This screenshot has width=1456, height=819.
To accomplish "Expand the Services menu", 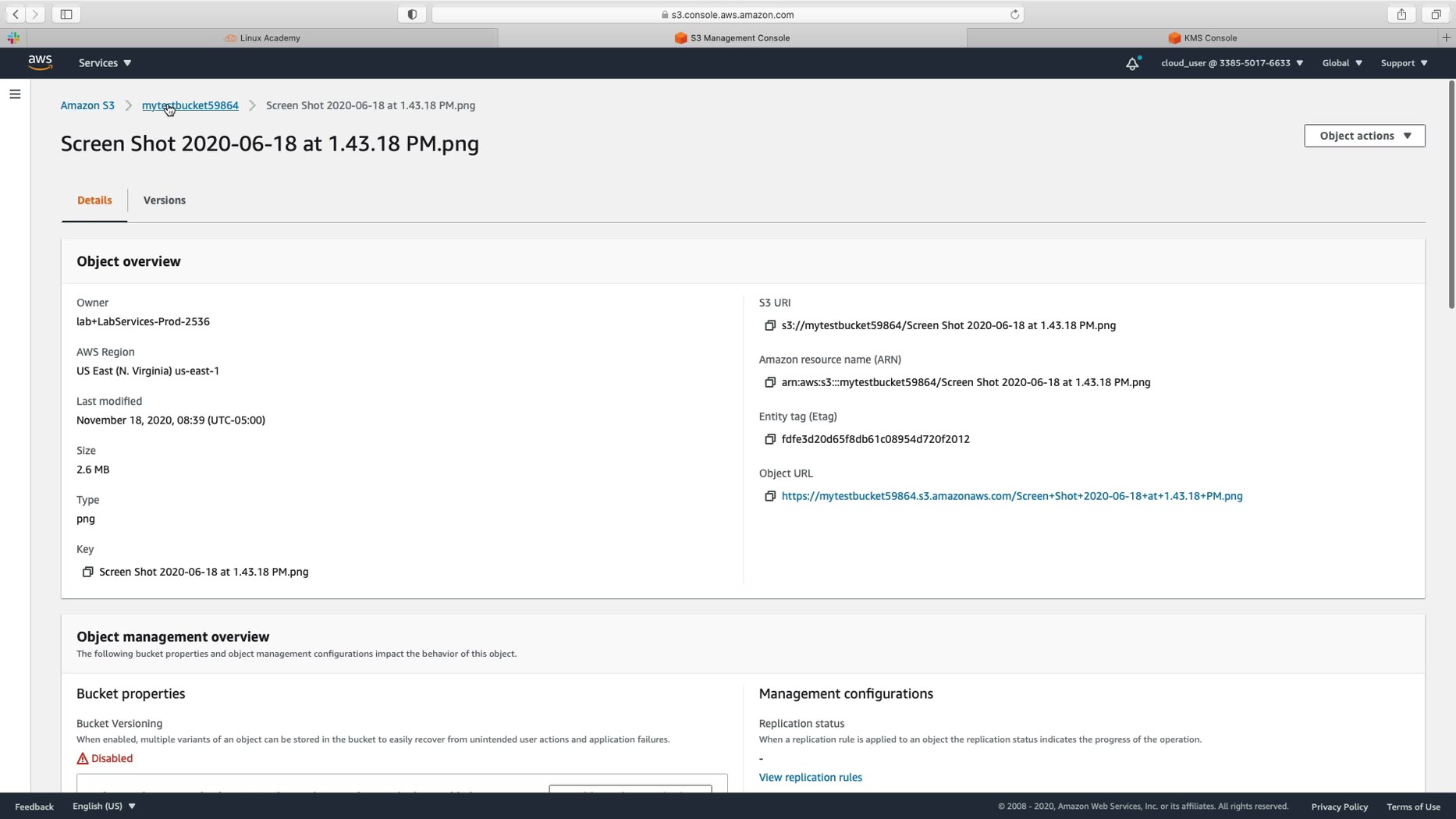I will point(105,63).
